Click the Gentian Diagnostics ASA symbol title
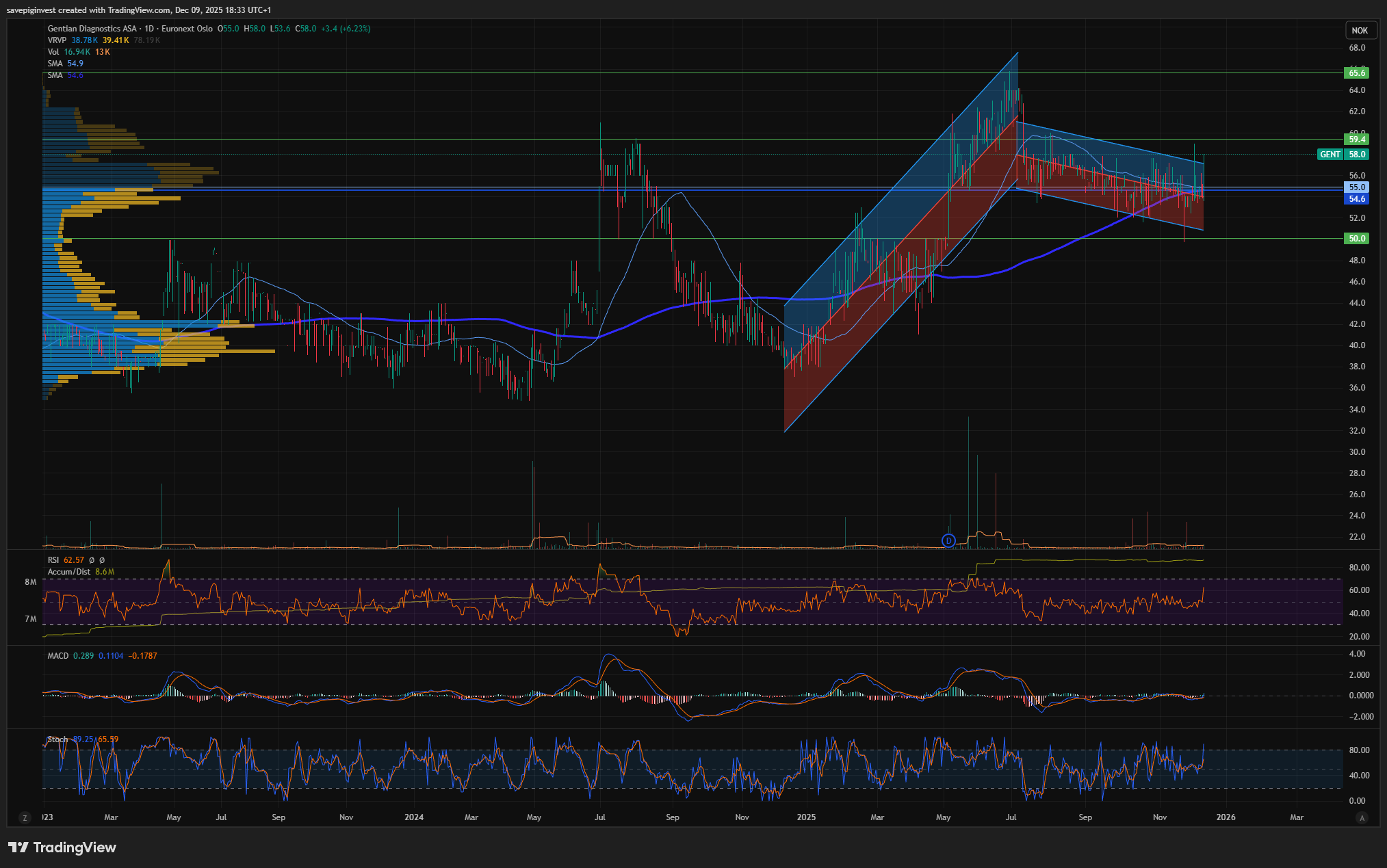 (x=92, y=29)
